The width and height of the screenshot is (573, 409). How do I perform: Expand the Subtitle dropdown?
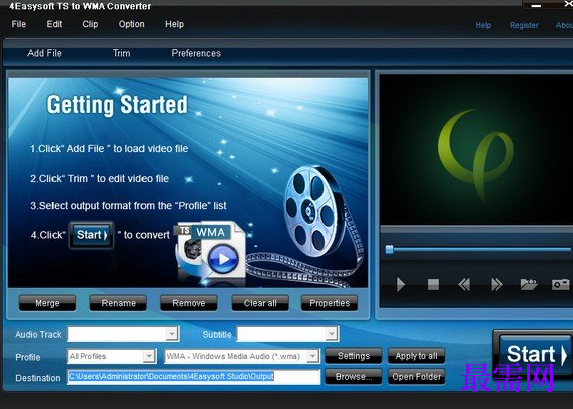(x=331, y=334)
